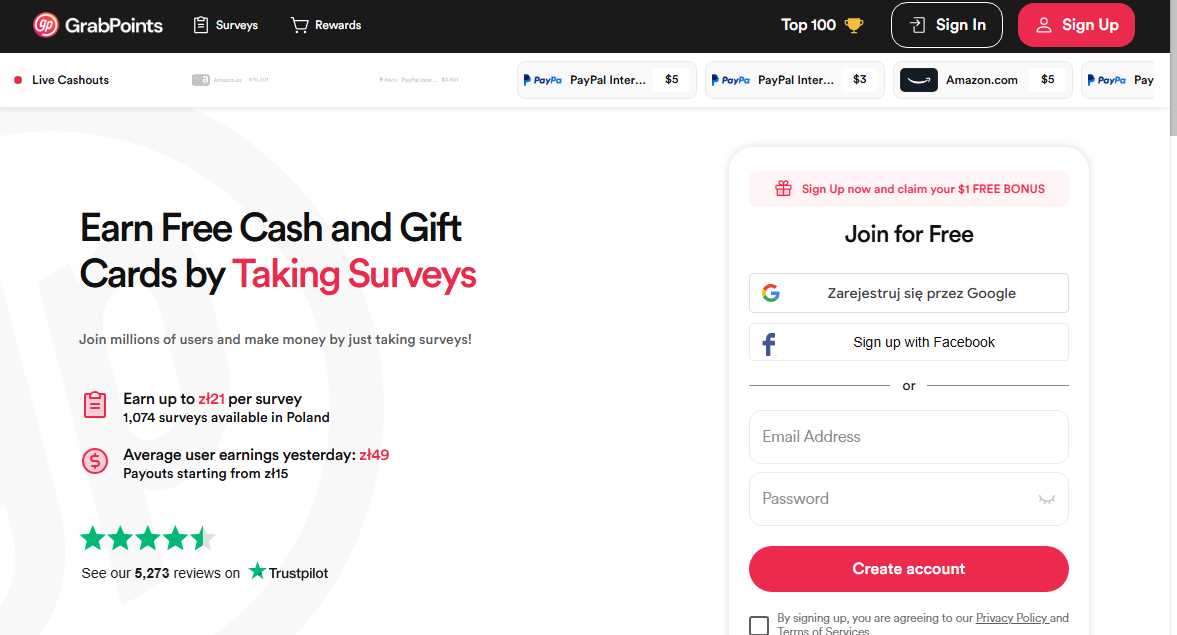Image resolution: width=1177 pixels, height=635 pixels.
Task: Click the survey clipboard icon beside earnings
Action: 95,405
